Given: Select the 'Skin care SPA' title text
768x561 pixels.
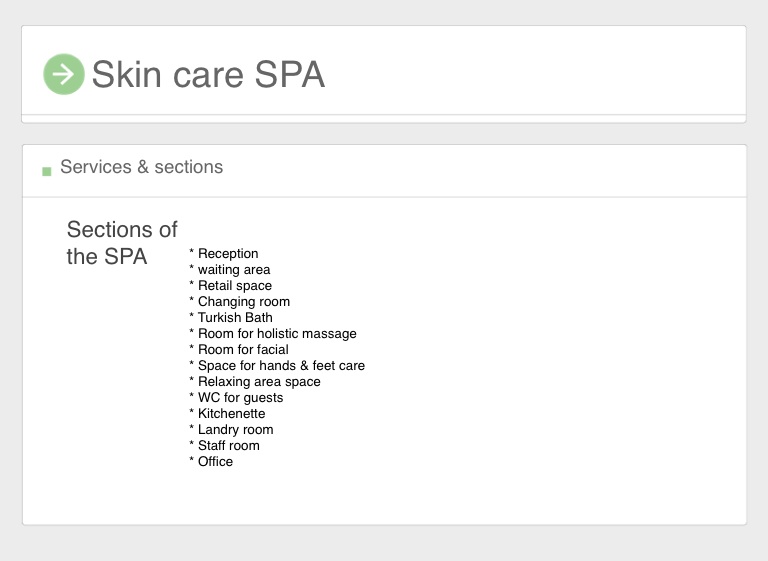Looking at the screenshot, I should pos(208,75).
